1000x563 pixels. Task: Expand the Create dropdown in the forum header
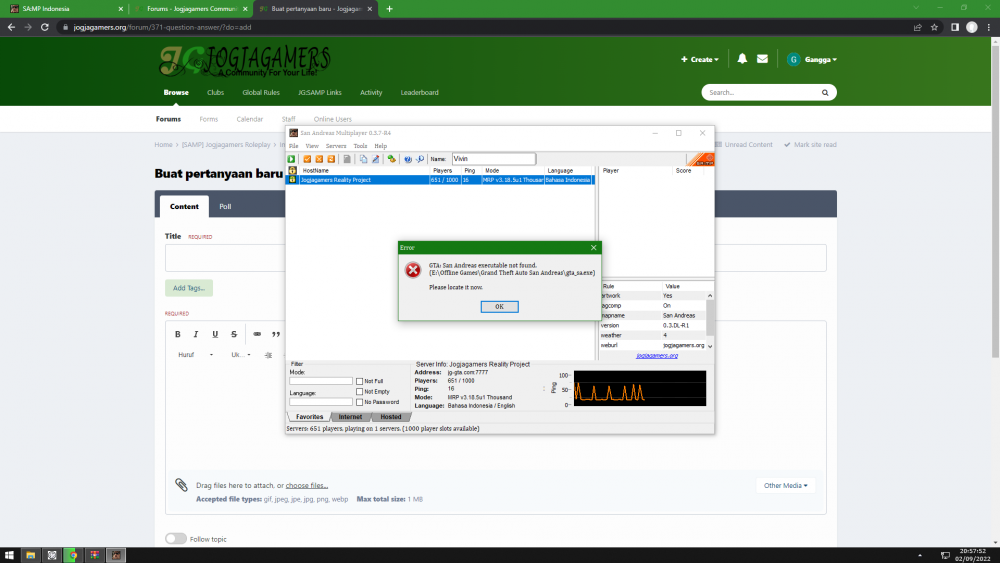pos(700,59)
